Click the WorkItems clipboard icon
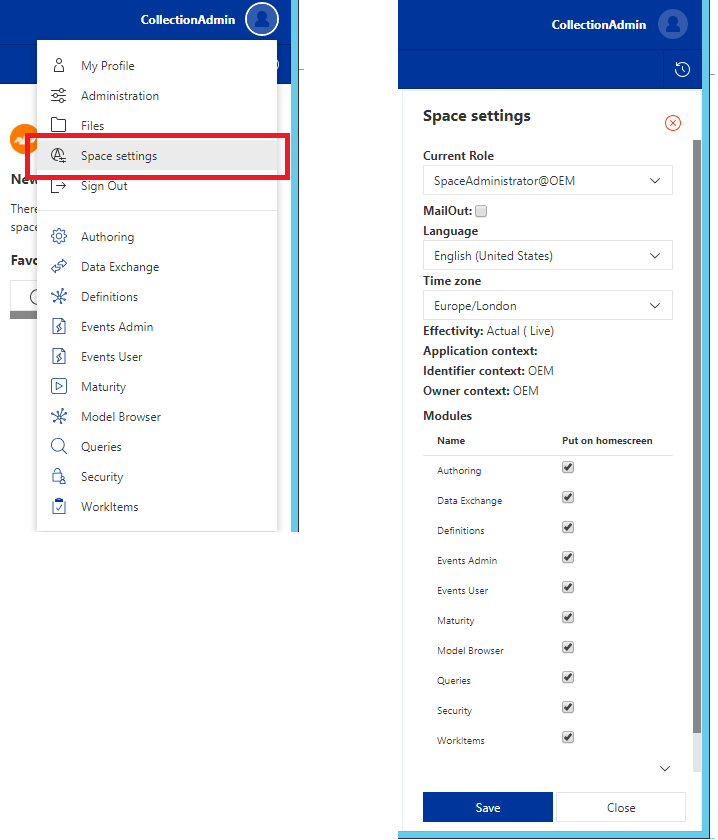The height and width of the screenshot is (840, 718). 59,506
